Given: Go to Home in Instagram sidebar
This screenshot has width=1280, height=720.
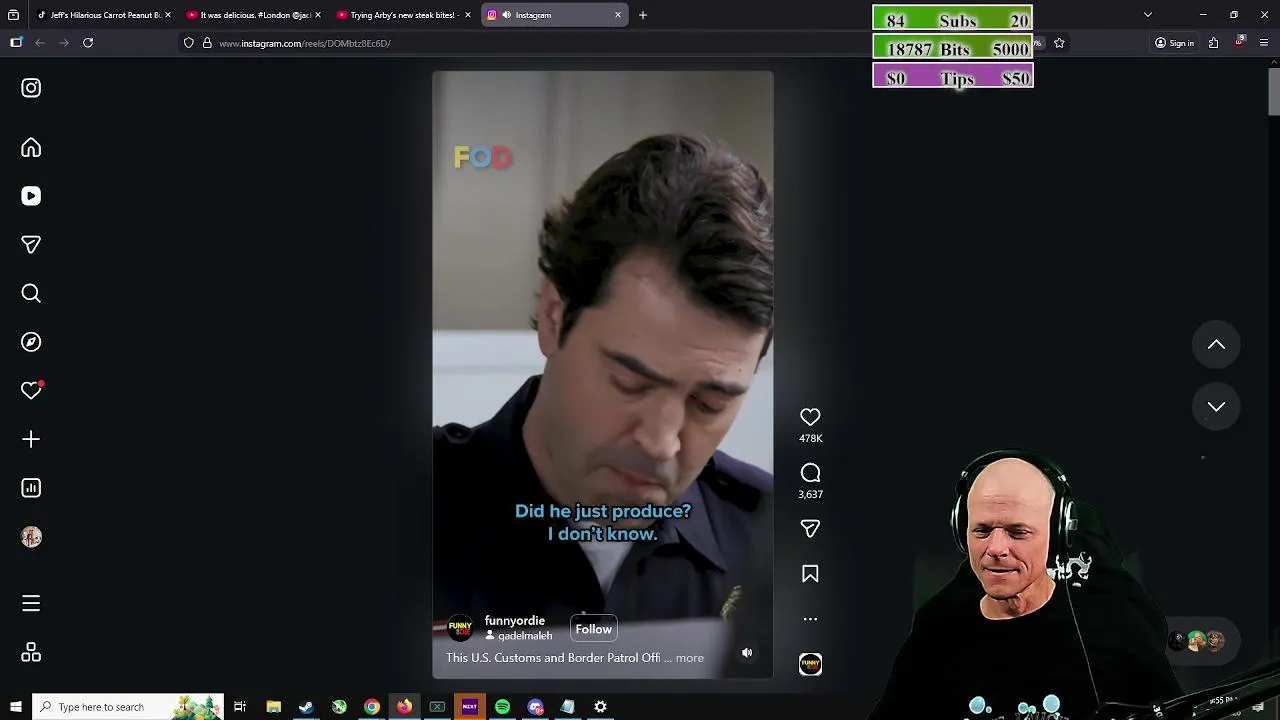Looking at the screenshot, I should (x=31, y=148).
